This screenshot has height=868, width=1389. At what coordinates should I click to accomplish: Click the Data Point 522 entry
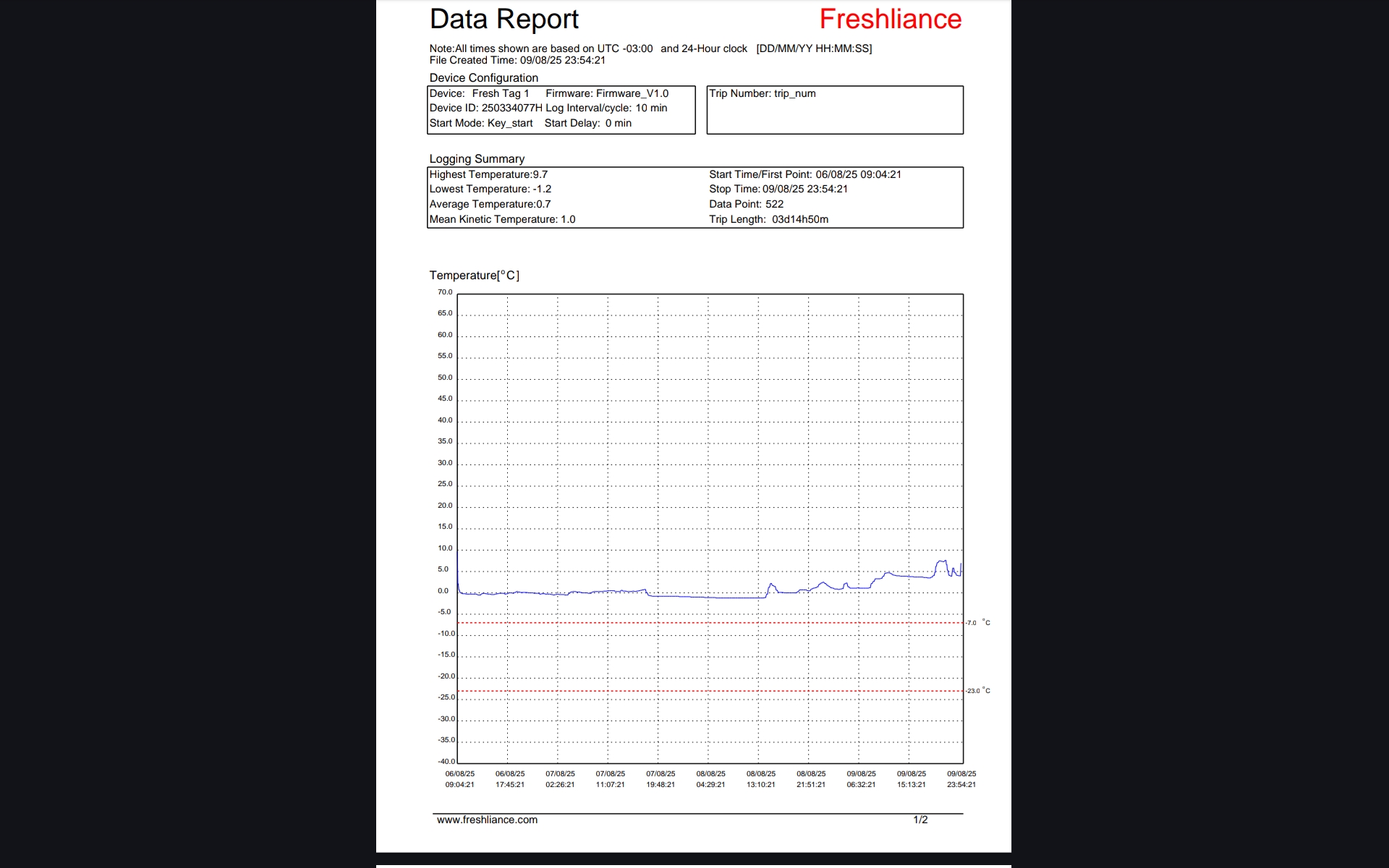[x=746, y=204]
